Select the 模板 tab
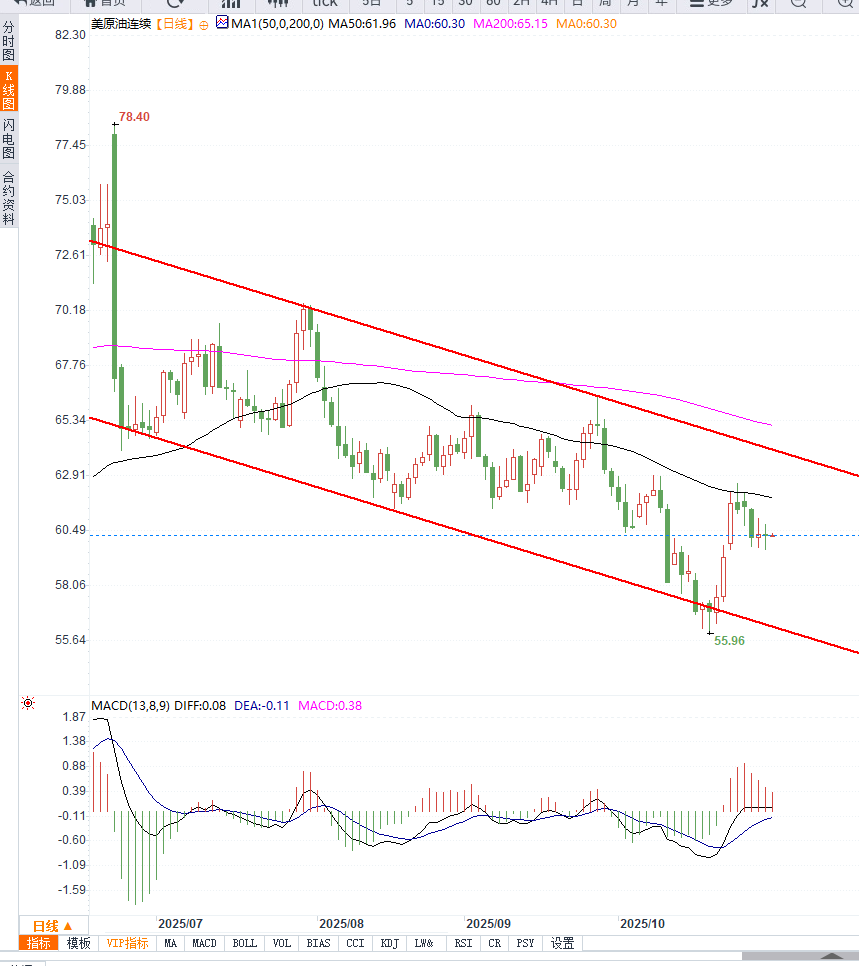Viewport: 859px width, 966px height. 78,943
